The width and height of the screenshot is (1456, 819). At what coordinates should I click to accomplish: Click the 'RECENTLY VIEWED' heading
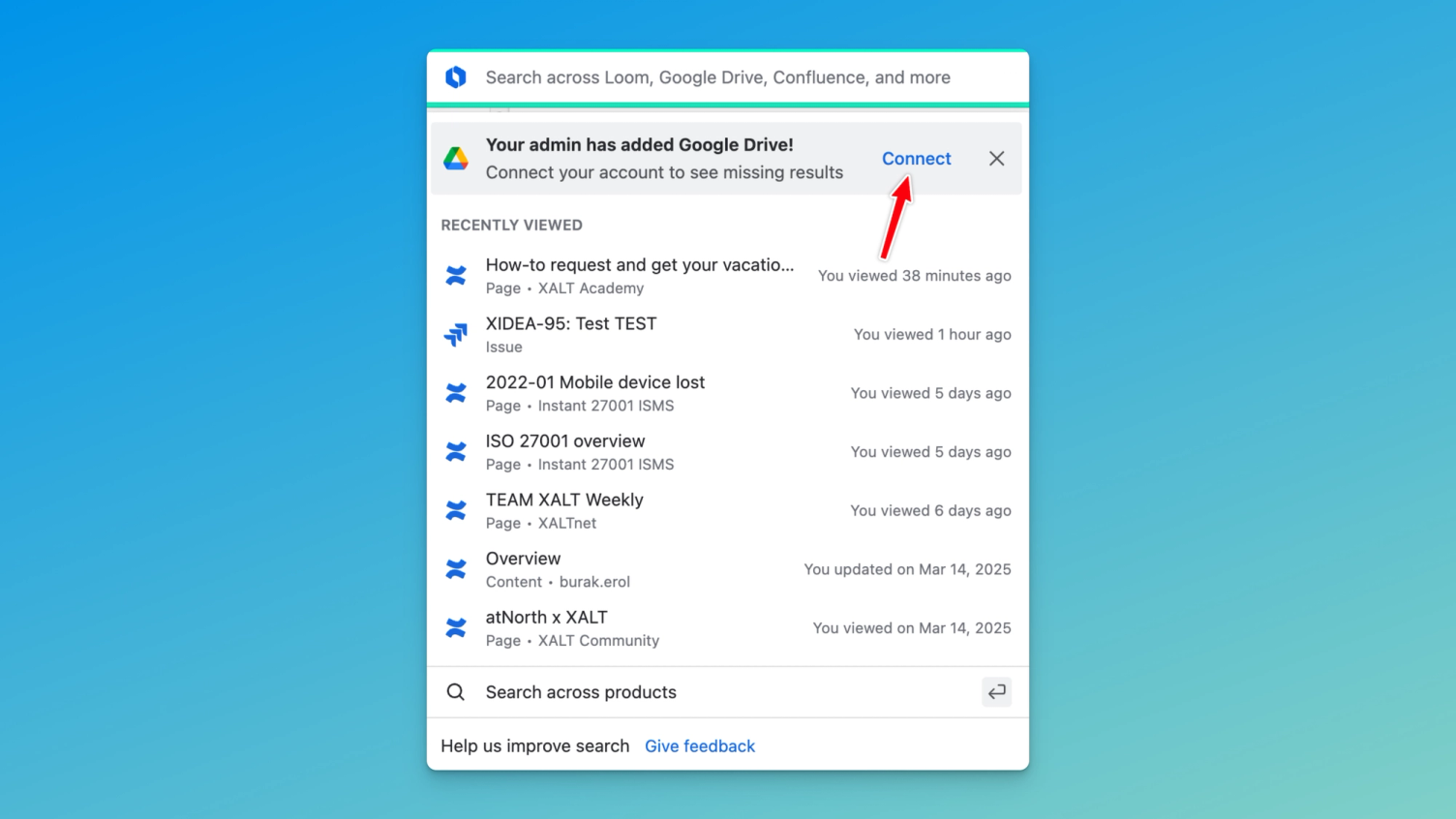click(x=512, y=226)
